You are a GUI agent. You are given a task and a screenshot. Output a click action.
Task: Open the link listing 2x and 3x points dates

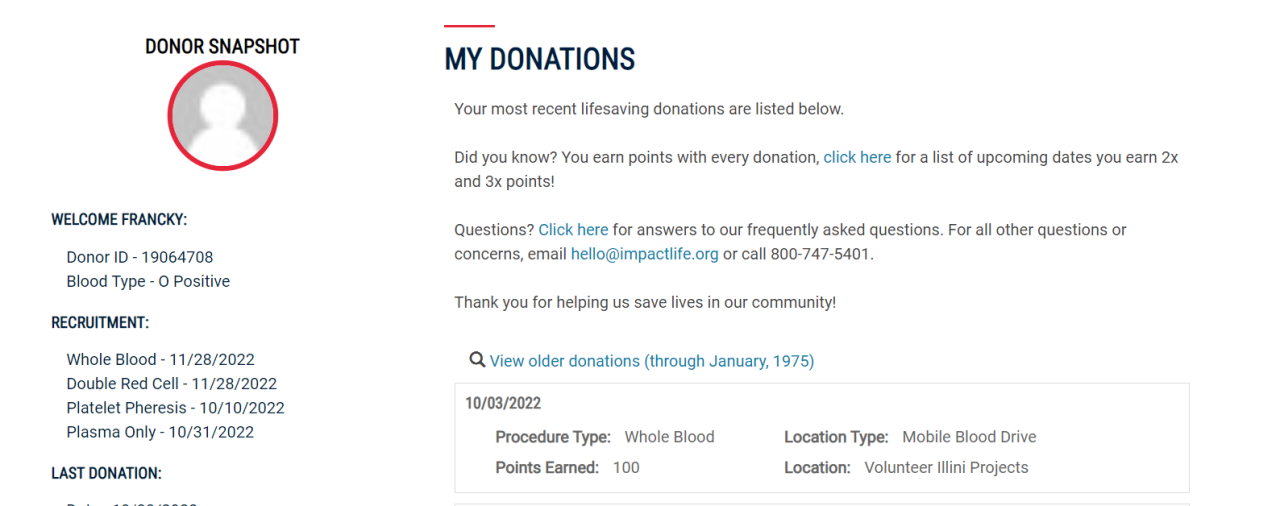(x=857, y=157)
